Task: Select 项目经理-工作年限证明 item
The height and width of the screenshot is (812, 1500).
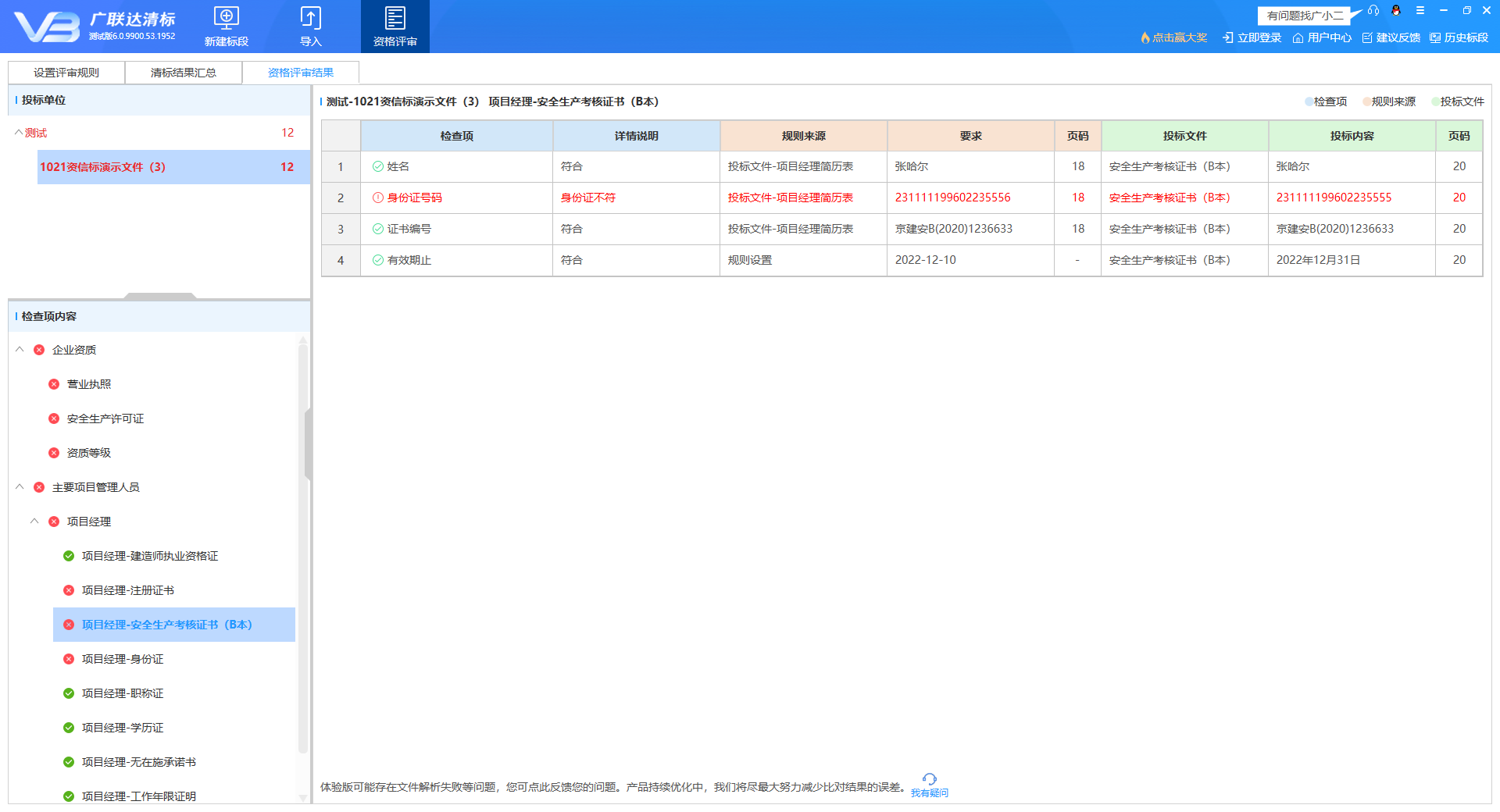Action: (139, 796)
